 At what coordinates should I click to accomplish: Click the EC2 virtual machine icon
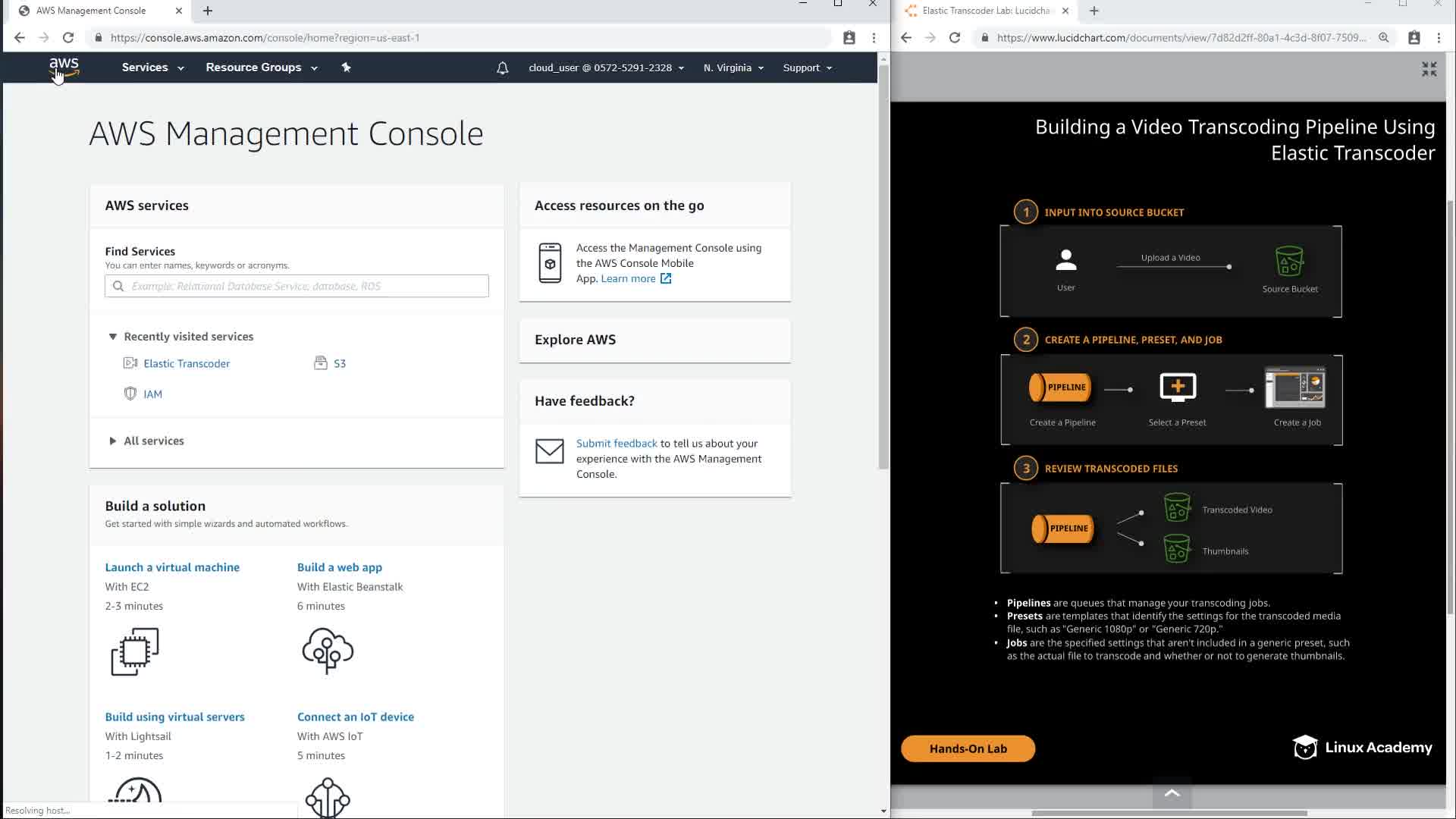(x=135, y=651)
